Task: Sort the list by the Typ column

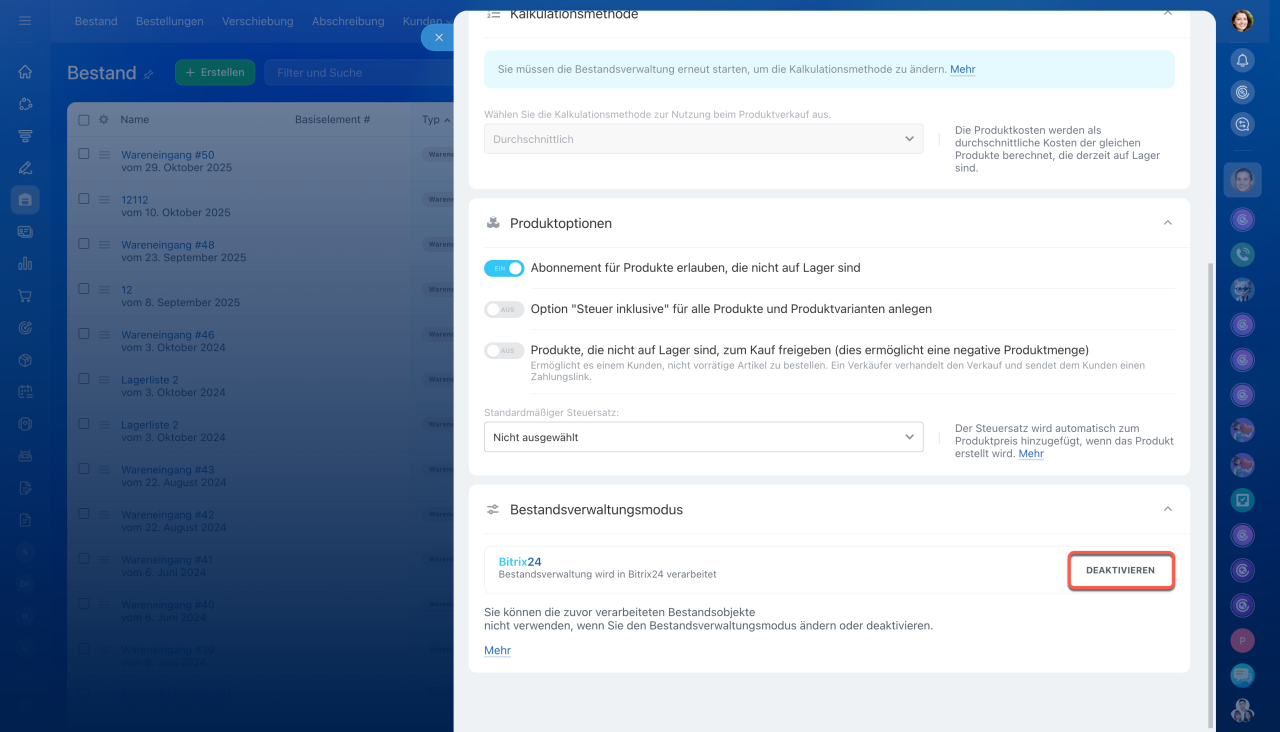Action: point(435,120)
